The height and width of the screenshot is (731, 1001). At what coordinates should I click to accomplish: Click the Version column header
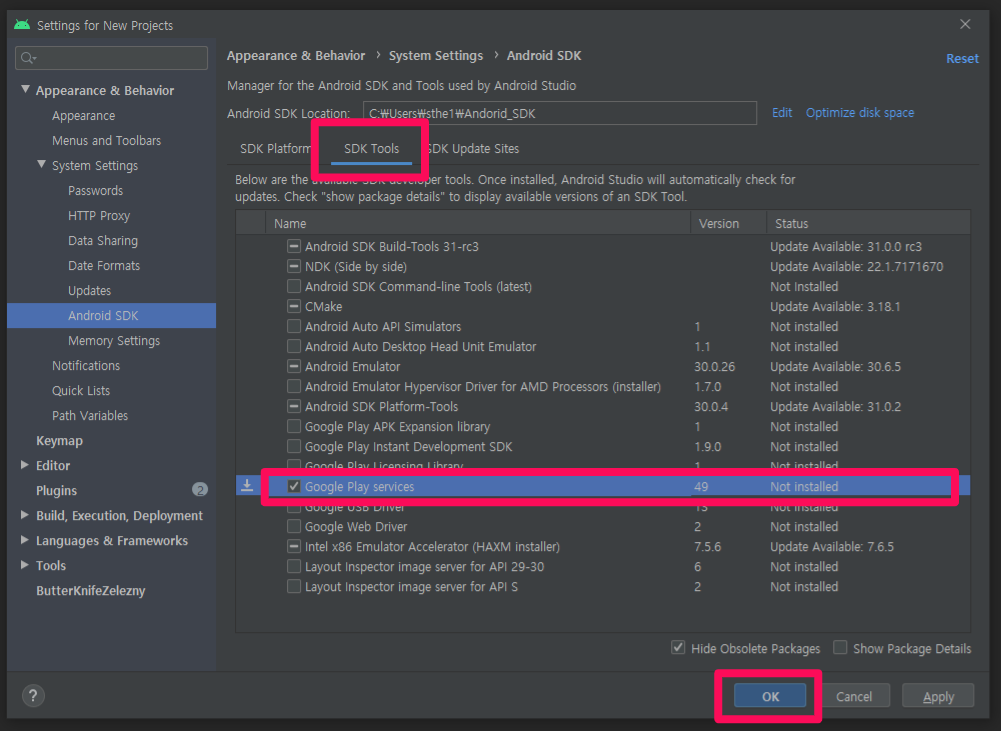pyautogui.click(x=728, y=223)
